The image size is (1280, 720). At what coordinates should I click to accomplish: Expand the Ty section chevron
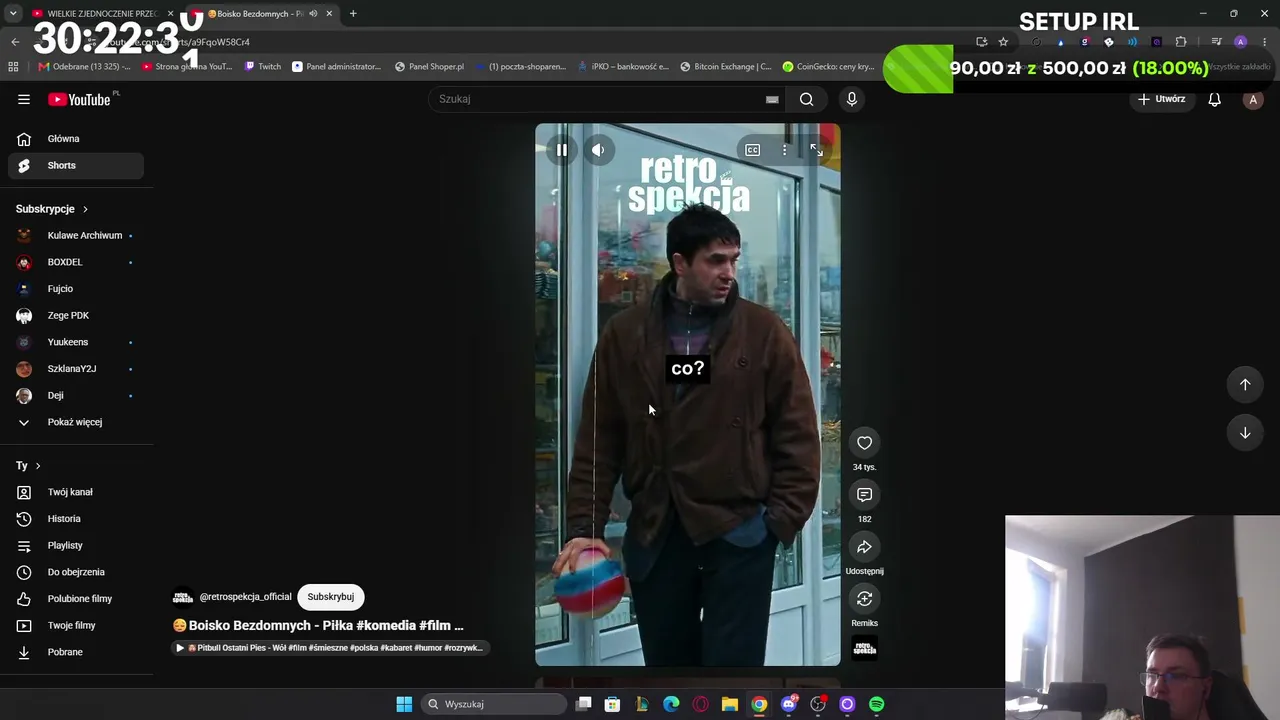click(38, 466)
